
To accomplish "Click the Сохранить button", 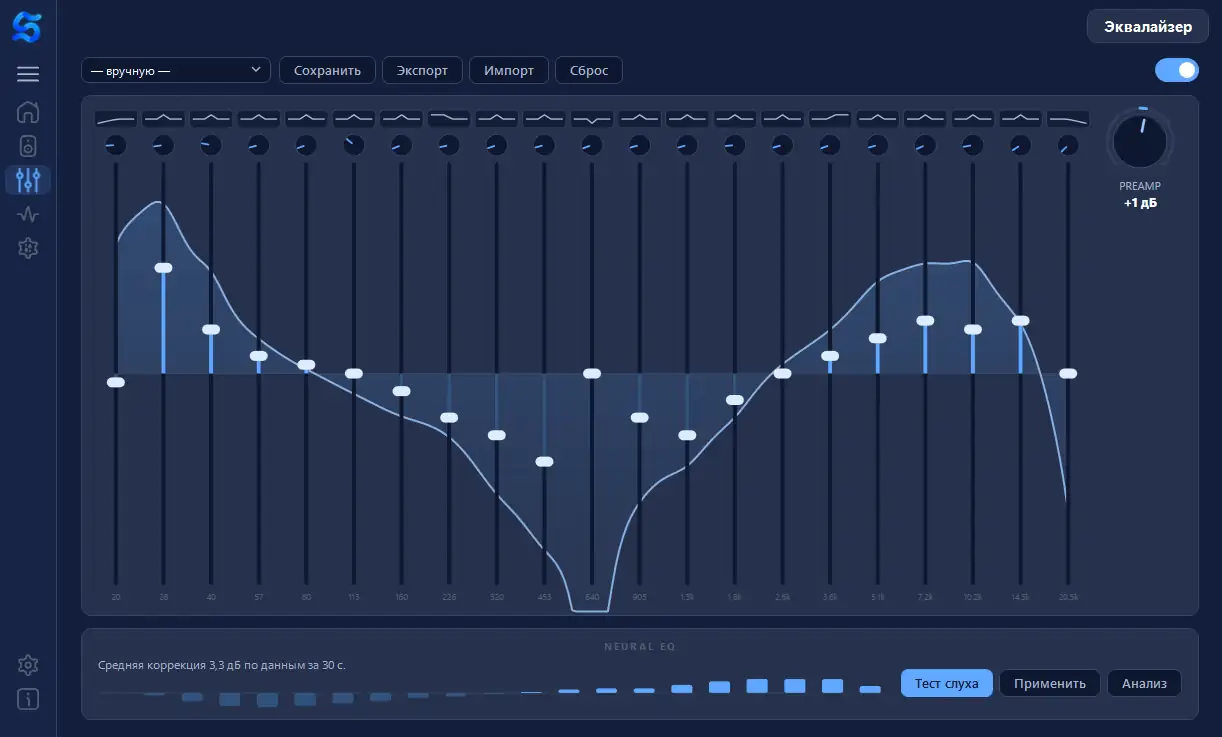I will (327, 70).
